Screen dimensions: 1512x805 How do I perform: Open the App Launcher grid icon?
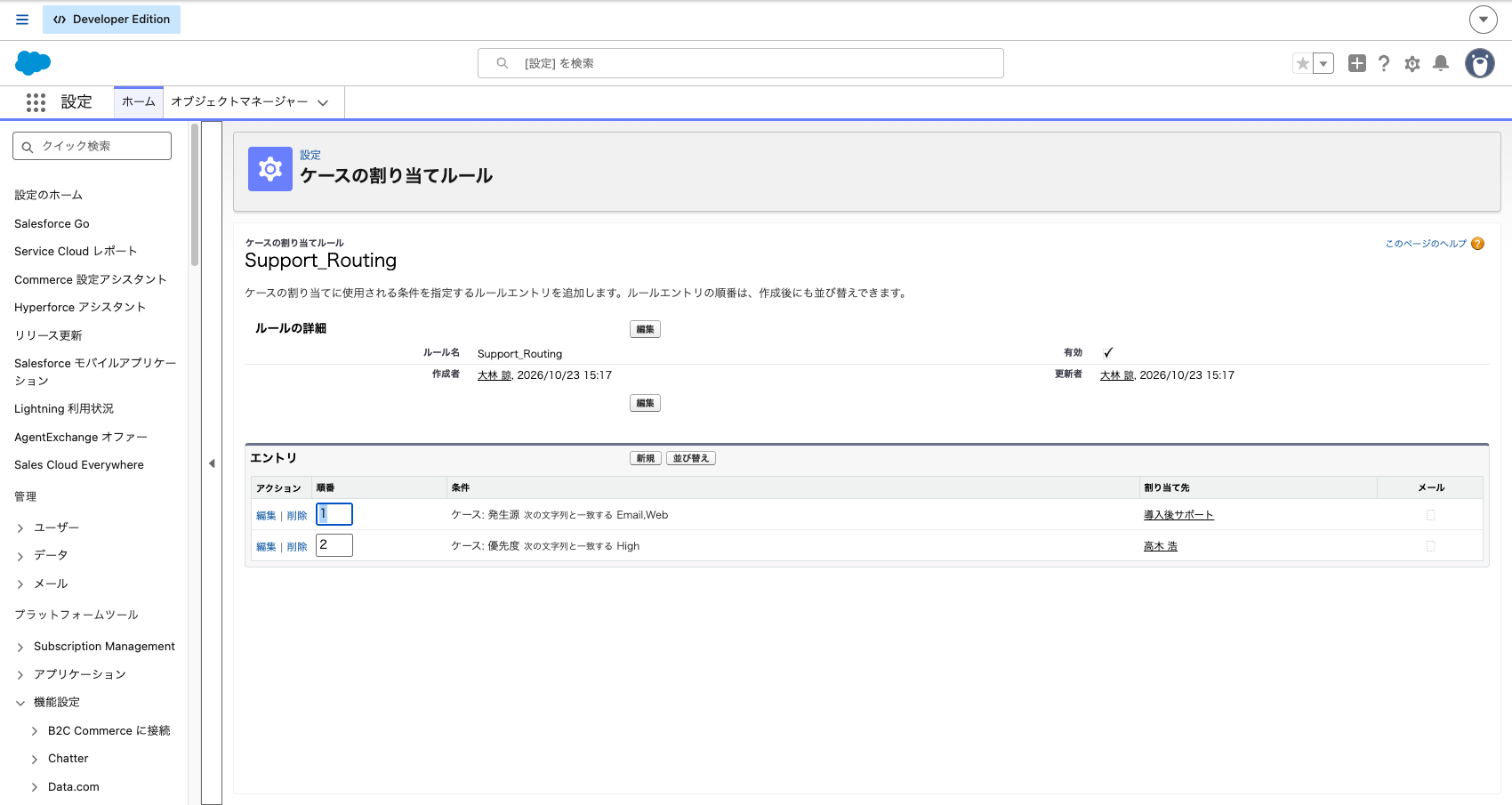[36, 102]
